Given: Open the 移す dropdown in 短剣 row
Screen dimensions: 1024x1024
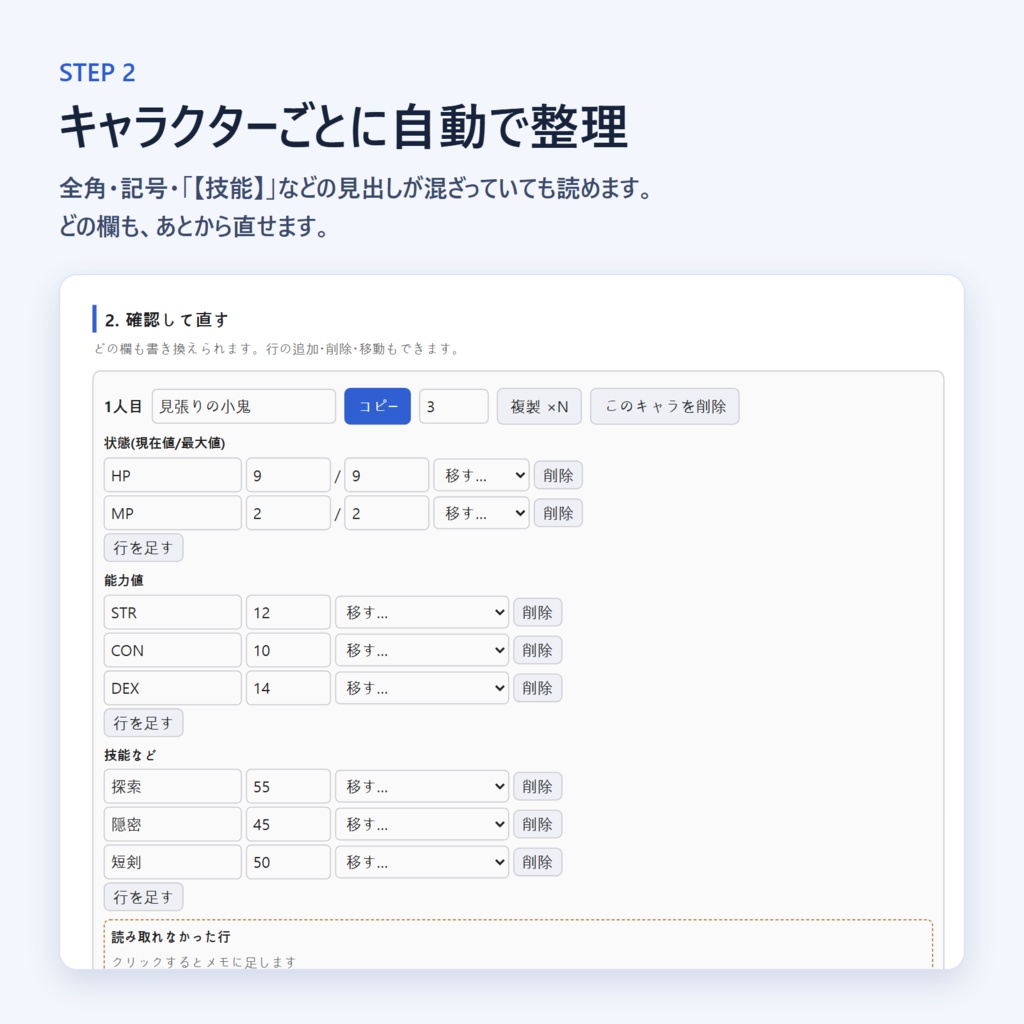Looking at the screenshot, I should (x=422, y=863).
